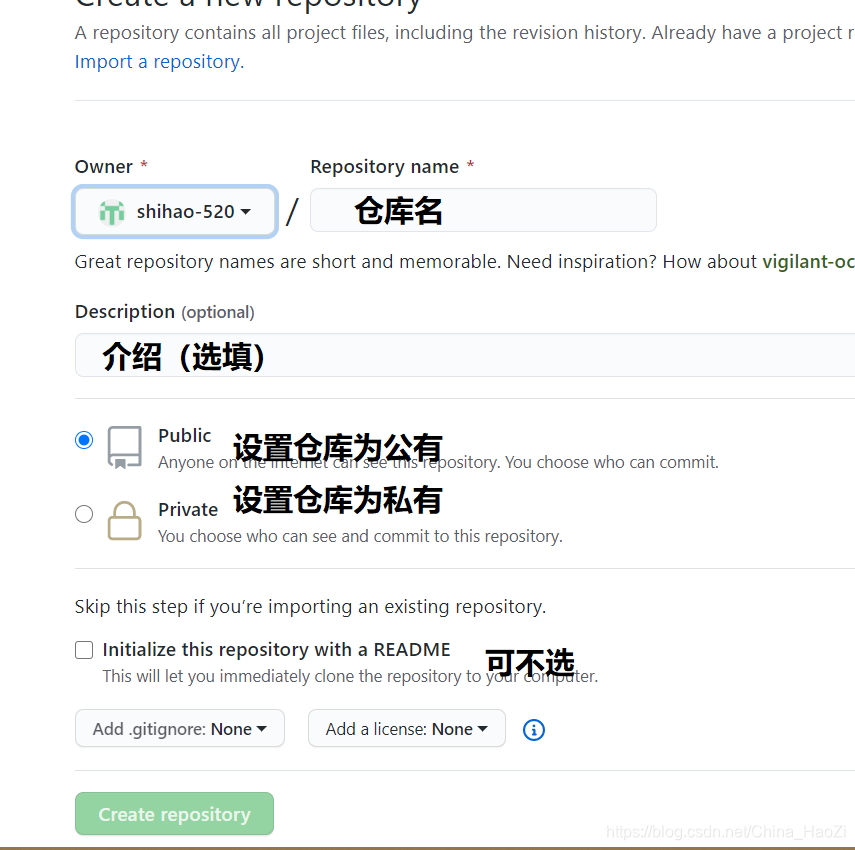Click the Owner field label

103,166
